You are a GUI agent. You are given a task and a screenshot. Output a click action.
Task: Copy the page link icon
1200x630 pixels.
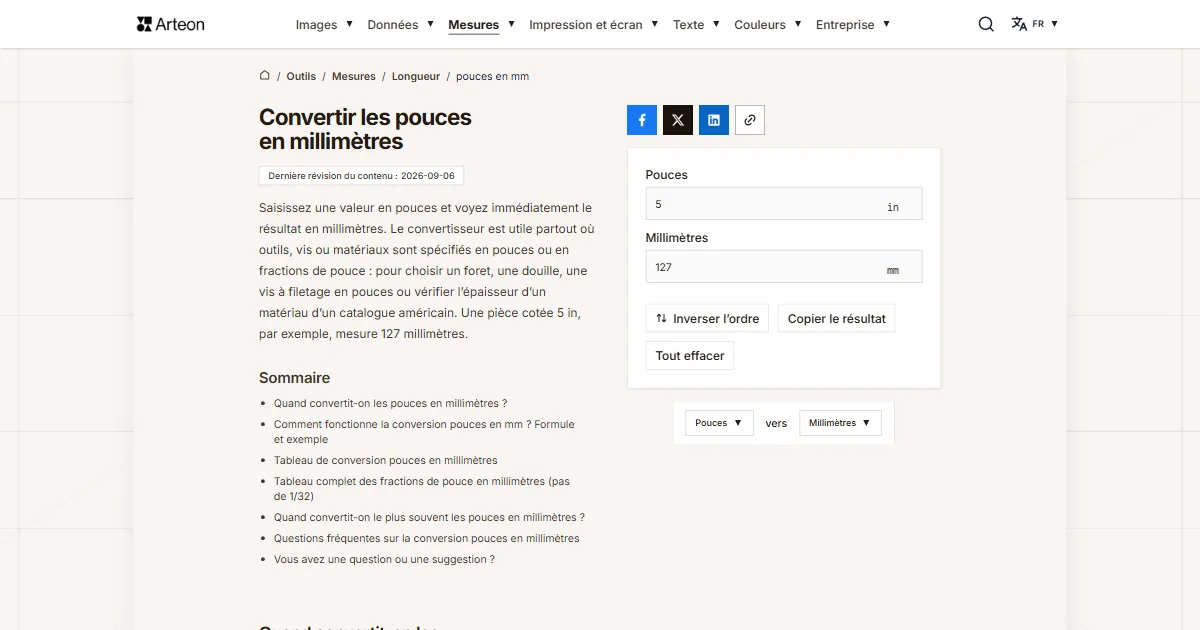pos(750,120)
